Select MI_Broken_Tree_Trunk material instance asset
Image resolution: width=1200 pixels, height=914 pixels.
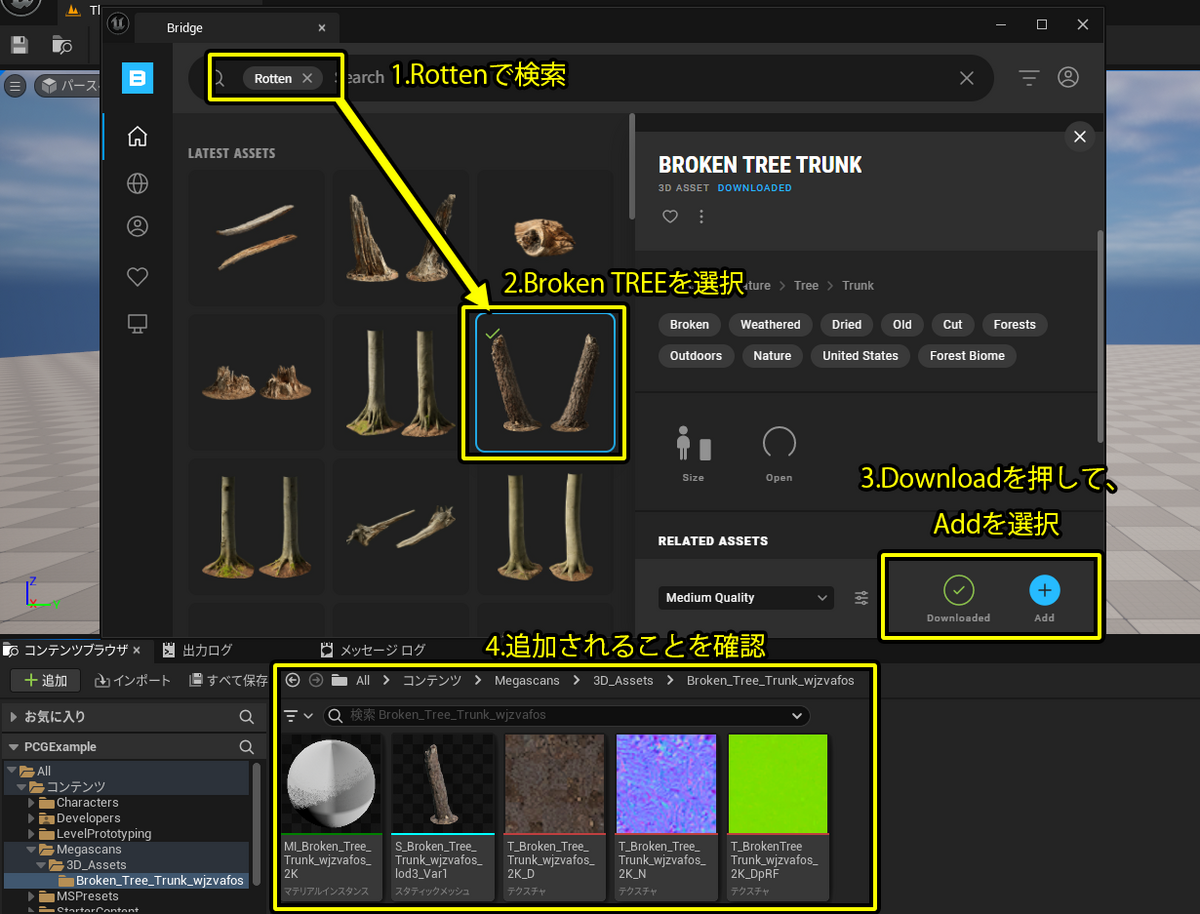point(332,816)
